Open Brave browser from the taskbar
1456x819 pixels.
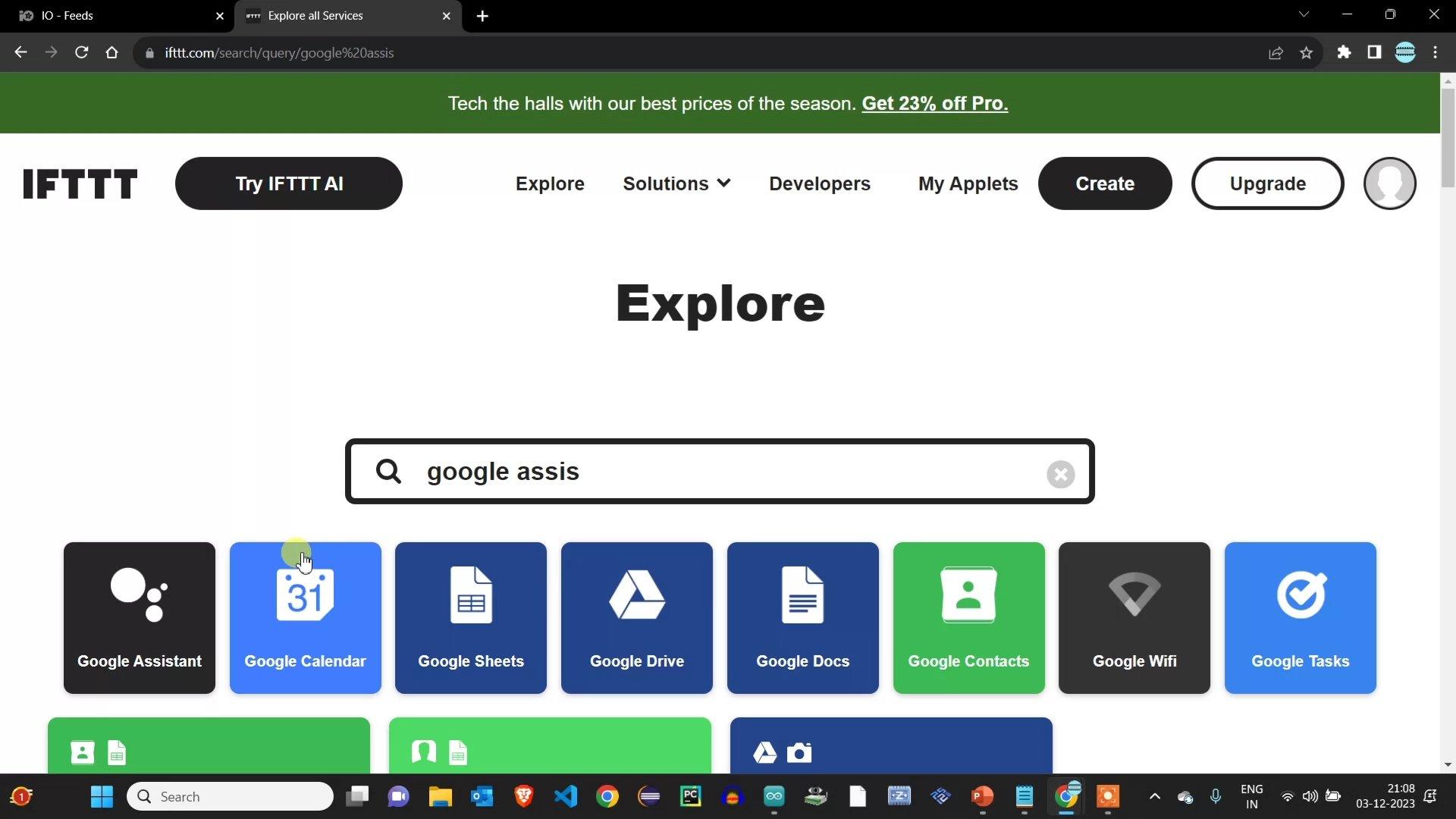(524, 796)
